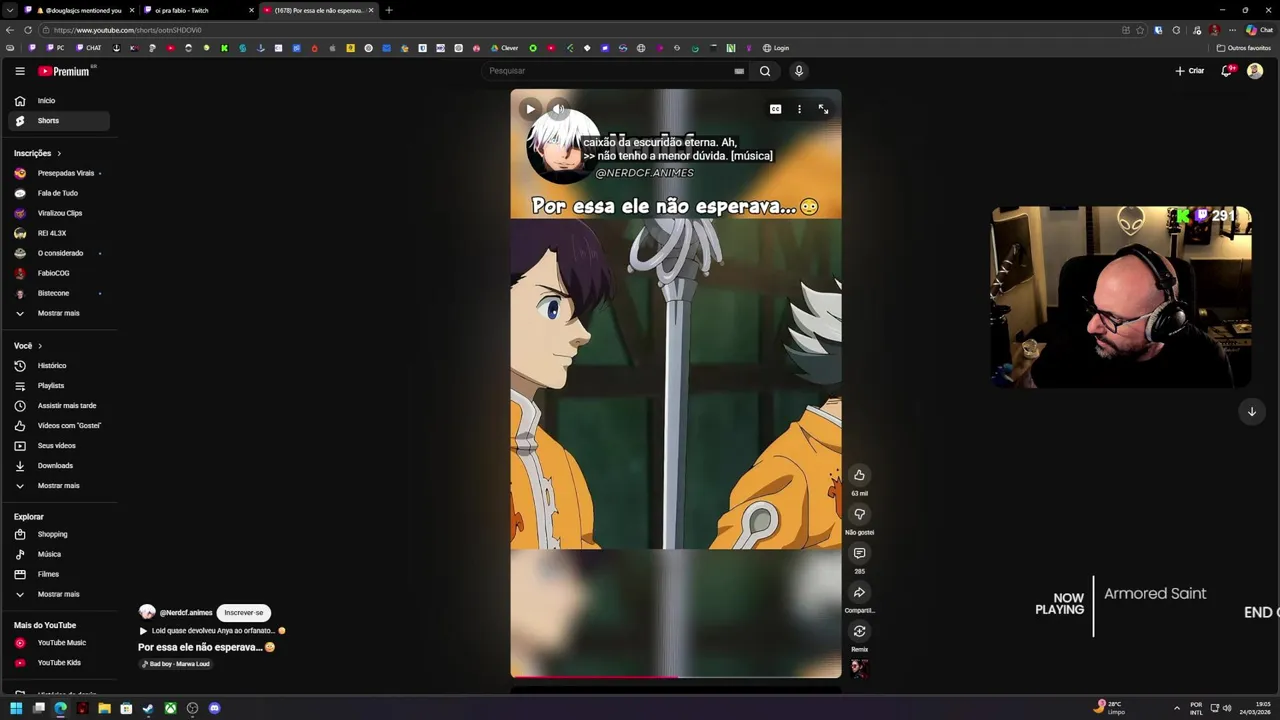Toggle closed captions on the Short
Viewport: 1280px width, 720px height.
(x=775, y=109)
